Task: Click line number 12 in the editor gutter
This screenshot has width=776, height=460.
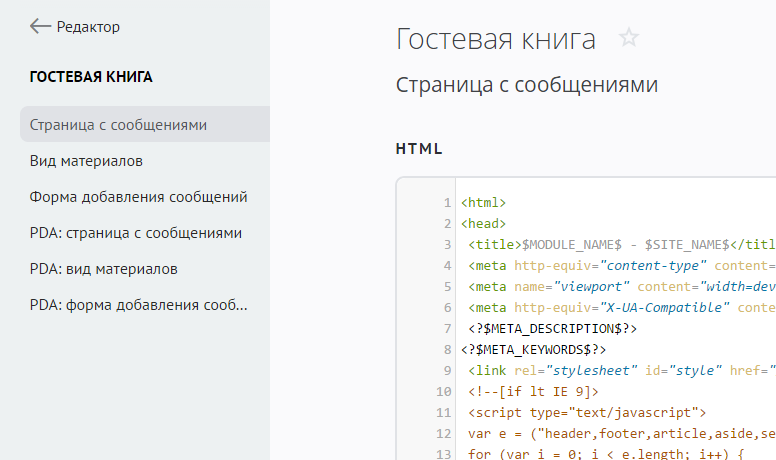Action: (x=444, y=433)
